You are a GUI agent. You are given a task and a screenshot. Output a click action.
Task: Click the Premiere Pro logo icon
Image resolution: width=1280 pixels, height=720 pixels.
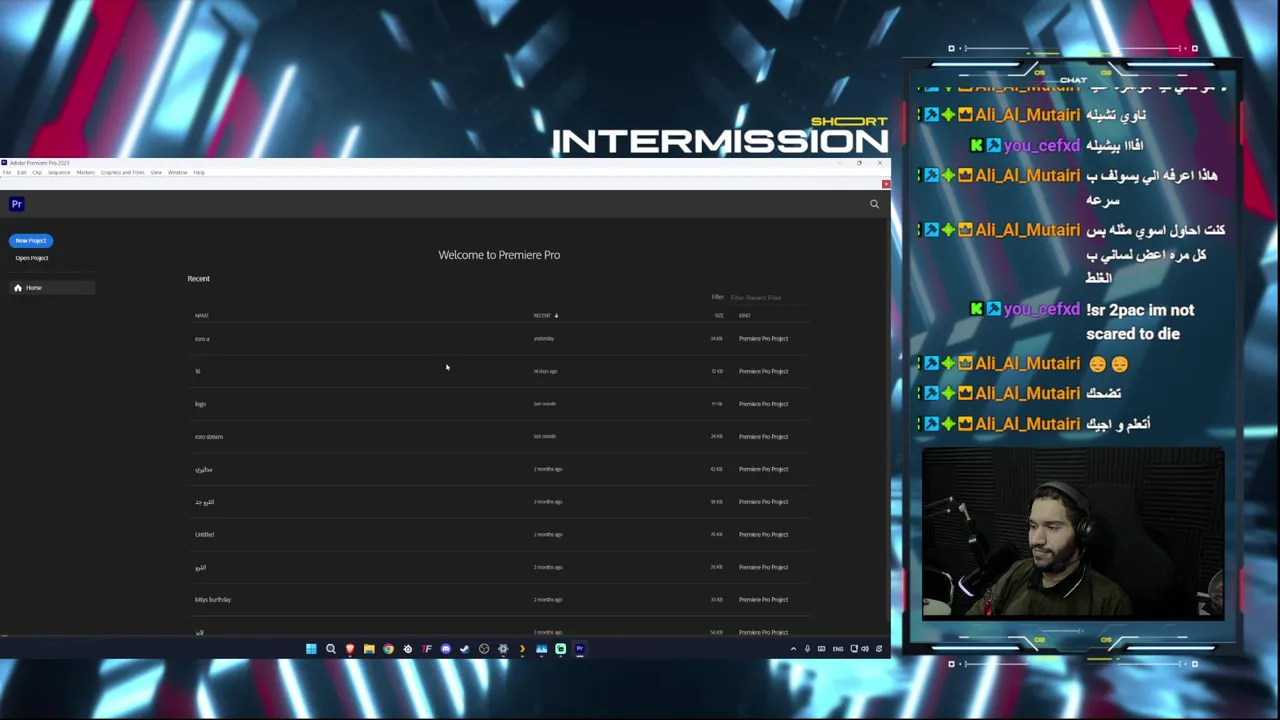(x=16, y=204)
